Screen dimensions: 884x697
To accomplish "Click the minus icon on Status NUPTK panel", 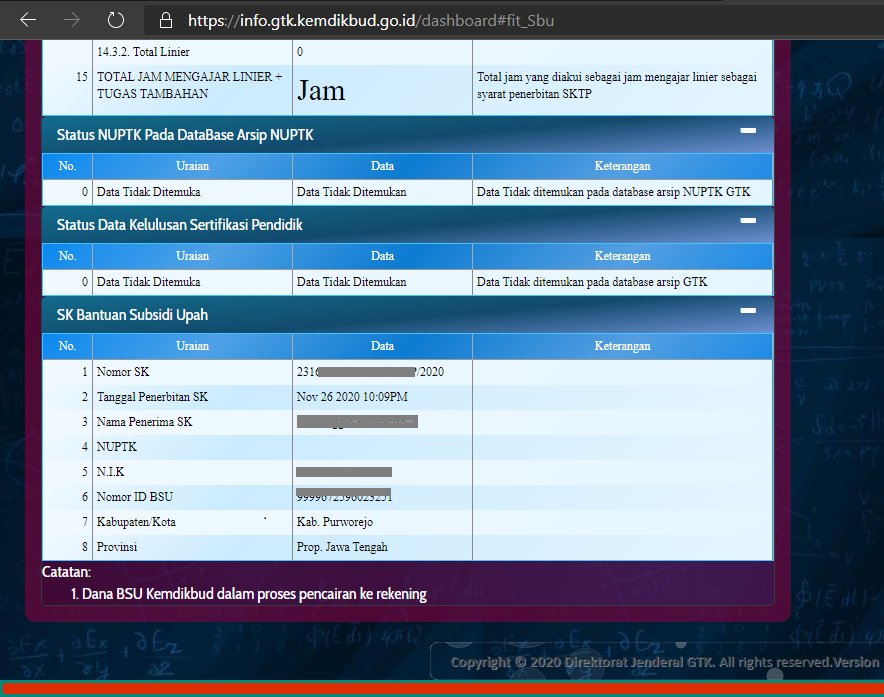I will coord(748,130).
